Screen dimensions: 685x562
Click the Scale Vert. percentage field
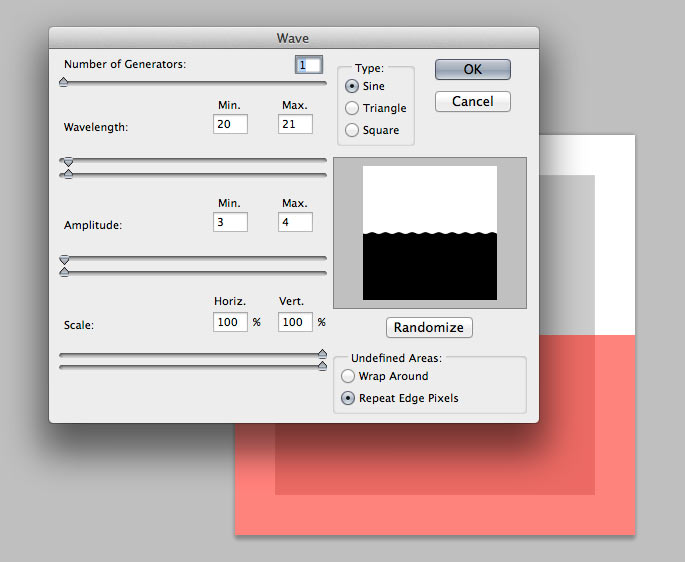pos(295,322)
